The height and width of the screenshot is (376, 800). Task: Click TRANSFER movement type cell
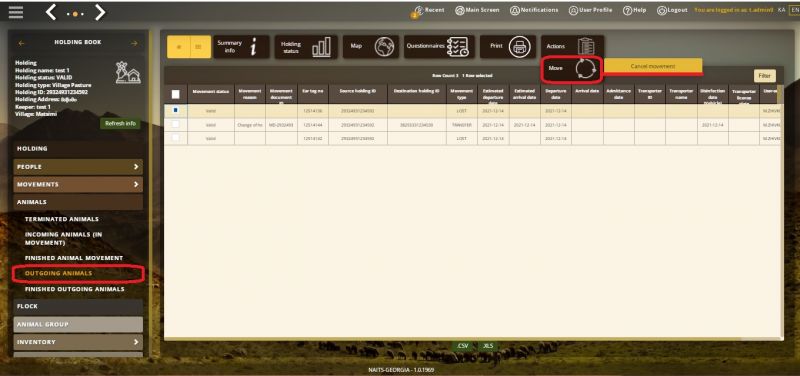[x=462, y=124]
